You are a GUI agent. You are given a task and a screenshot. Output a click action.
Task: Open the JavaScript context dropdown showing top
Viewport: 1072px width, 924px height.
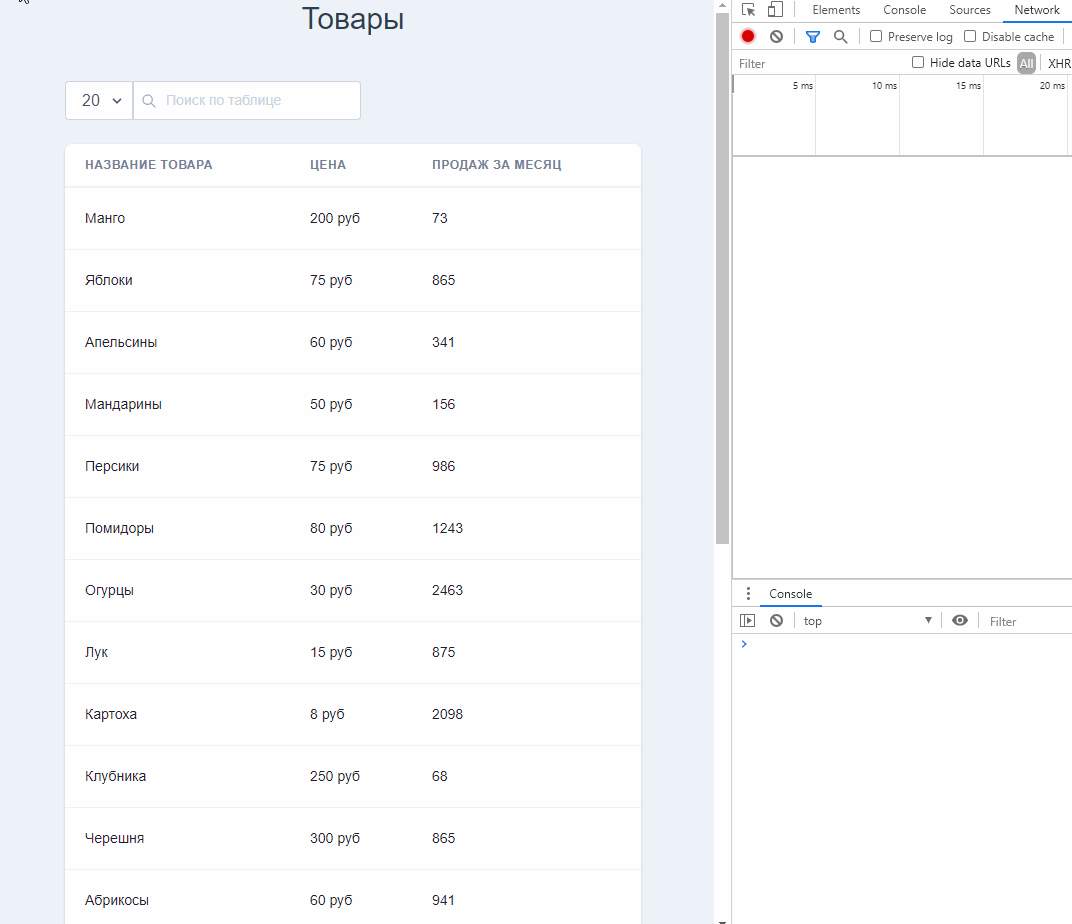coord(866,620)
